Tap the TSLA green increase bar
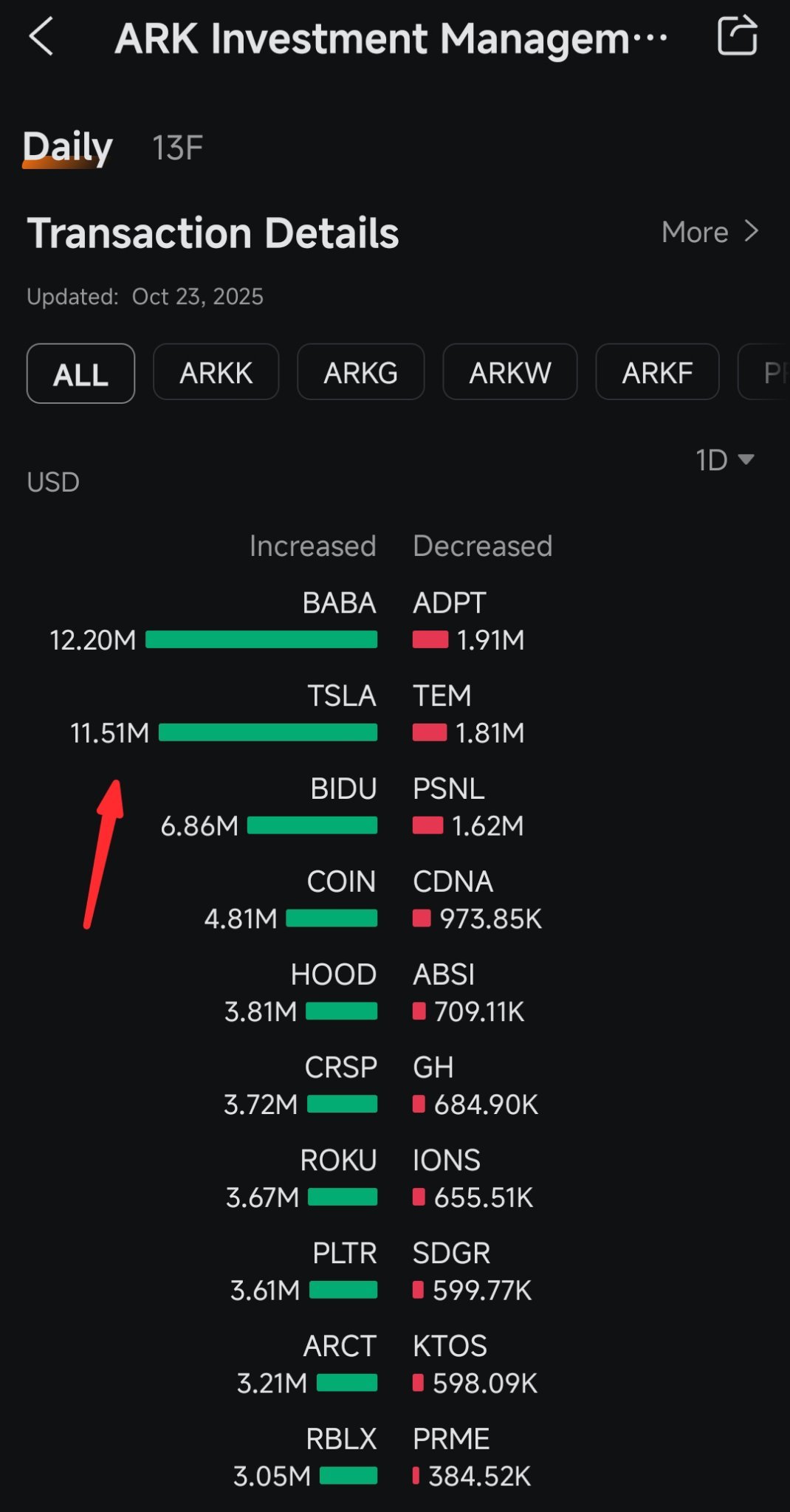790x1512 pixels. tap(268, 732)
